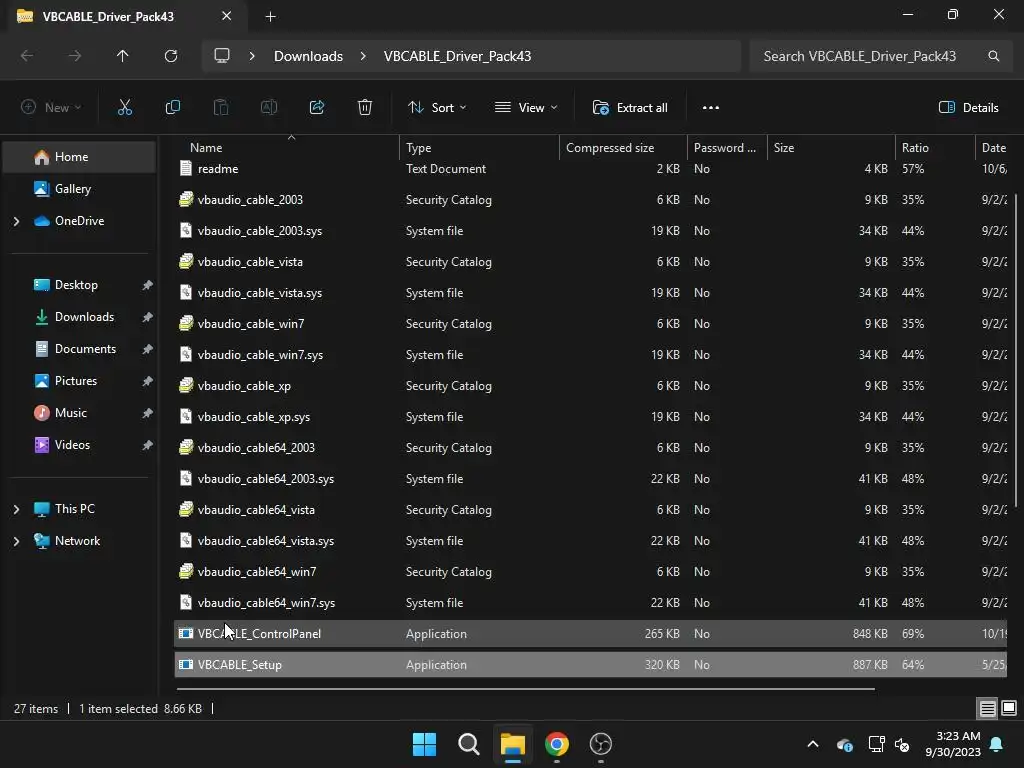
Task: Select vbaudio_cable_xp.sys file
Action: point(590,417)
